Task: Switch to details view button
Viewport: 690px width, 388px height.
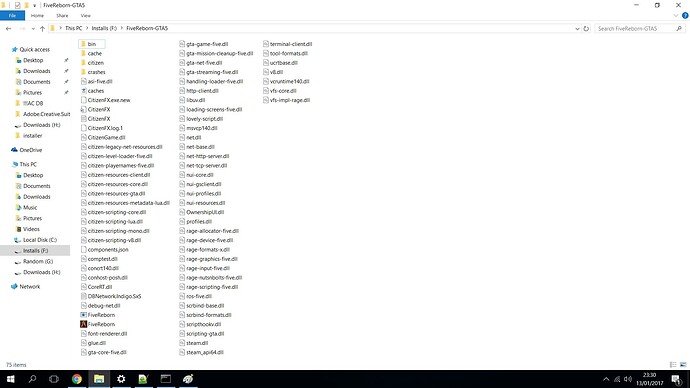Action: (x=673, y=365)
